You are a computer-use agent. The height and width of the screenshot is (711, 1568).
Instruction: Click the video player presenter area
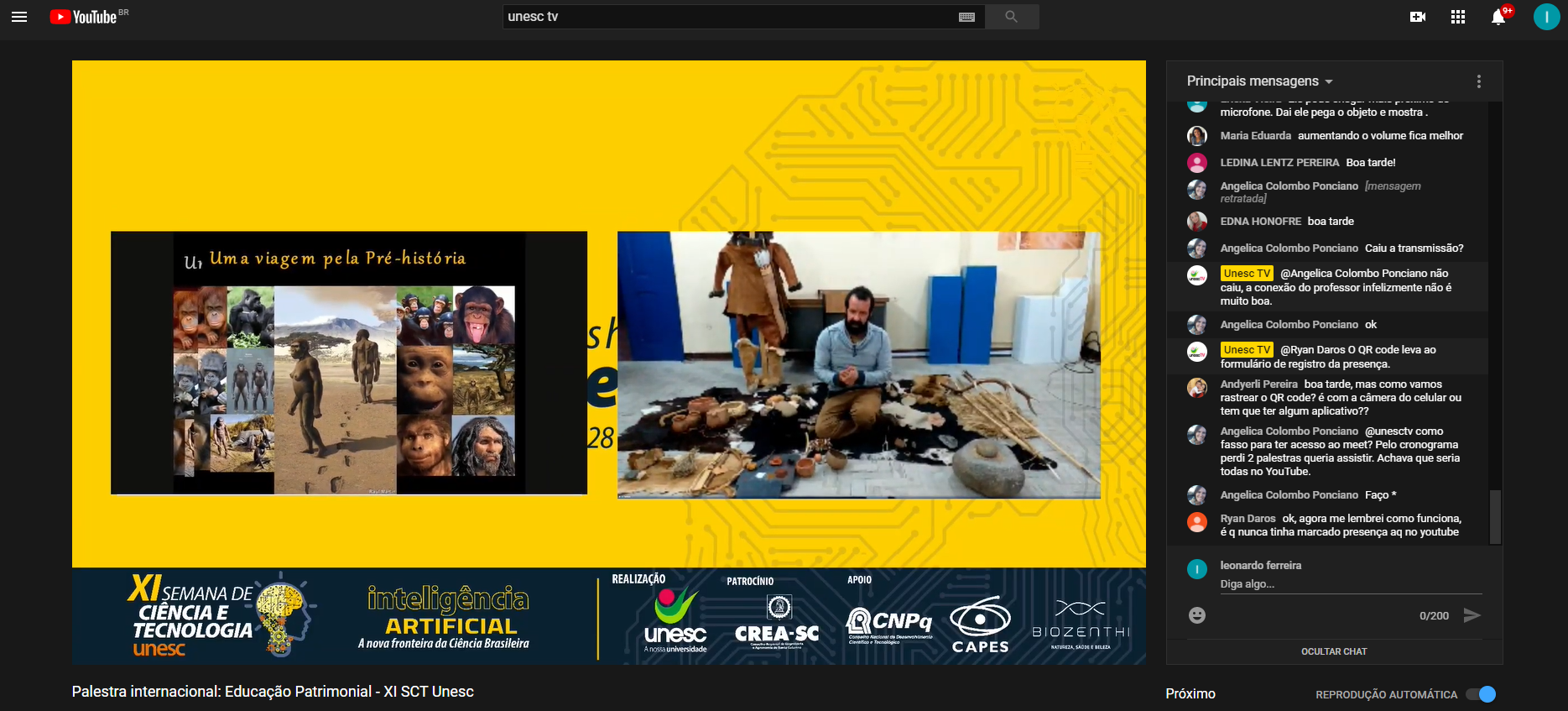[x=858, y=365]
